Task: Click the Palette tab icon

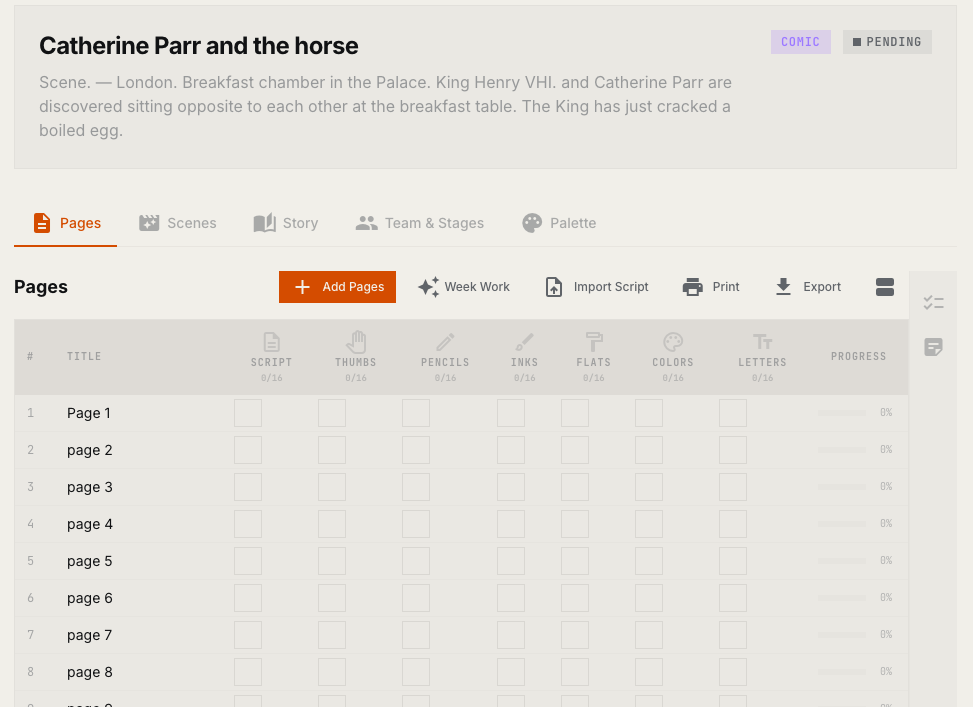Action: [532, 223]
